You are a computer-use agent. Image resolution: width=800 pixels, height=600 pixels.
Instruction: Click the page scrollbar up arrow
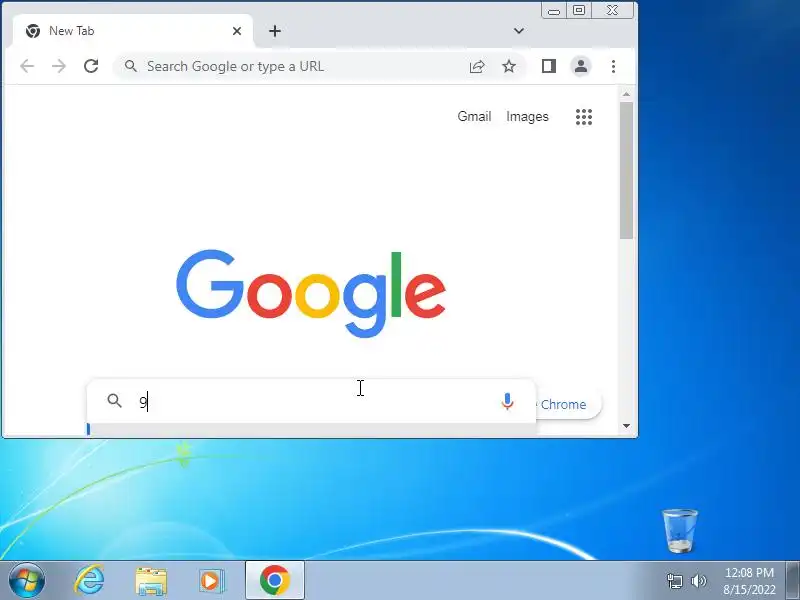click(627, 94)
